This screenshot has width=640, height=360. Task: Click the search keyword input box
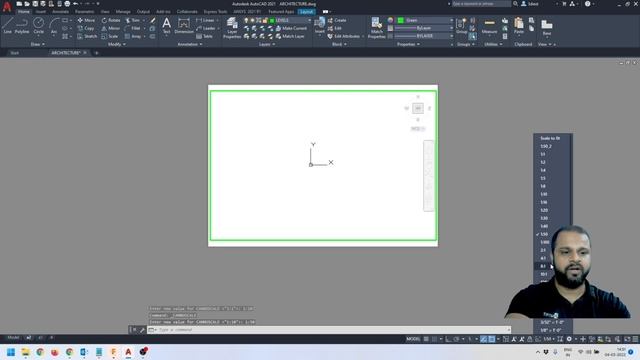481,4
